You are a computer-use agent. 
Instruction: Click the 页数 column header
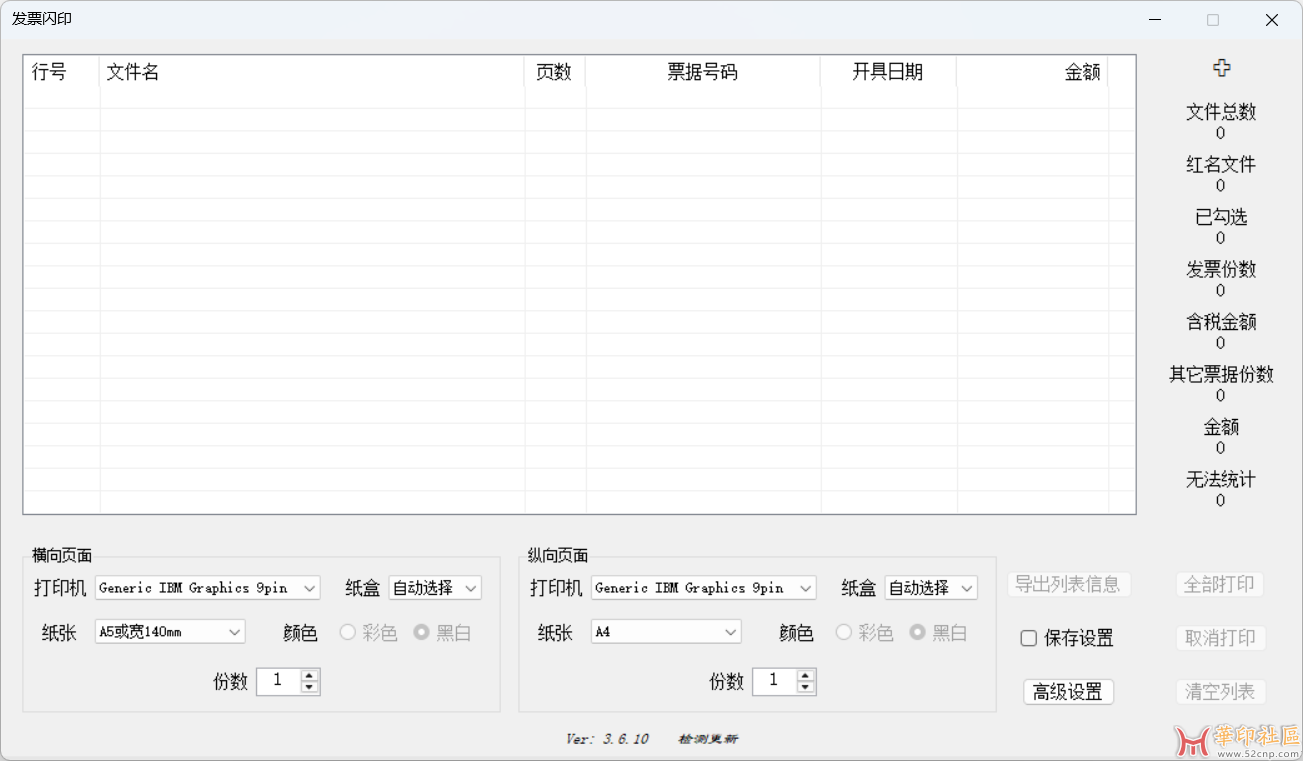[555, 72]
